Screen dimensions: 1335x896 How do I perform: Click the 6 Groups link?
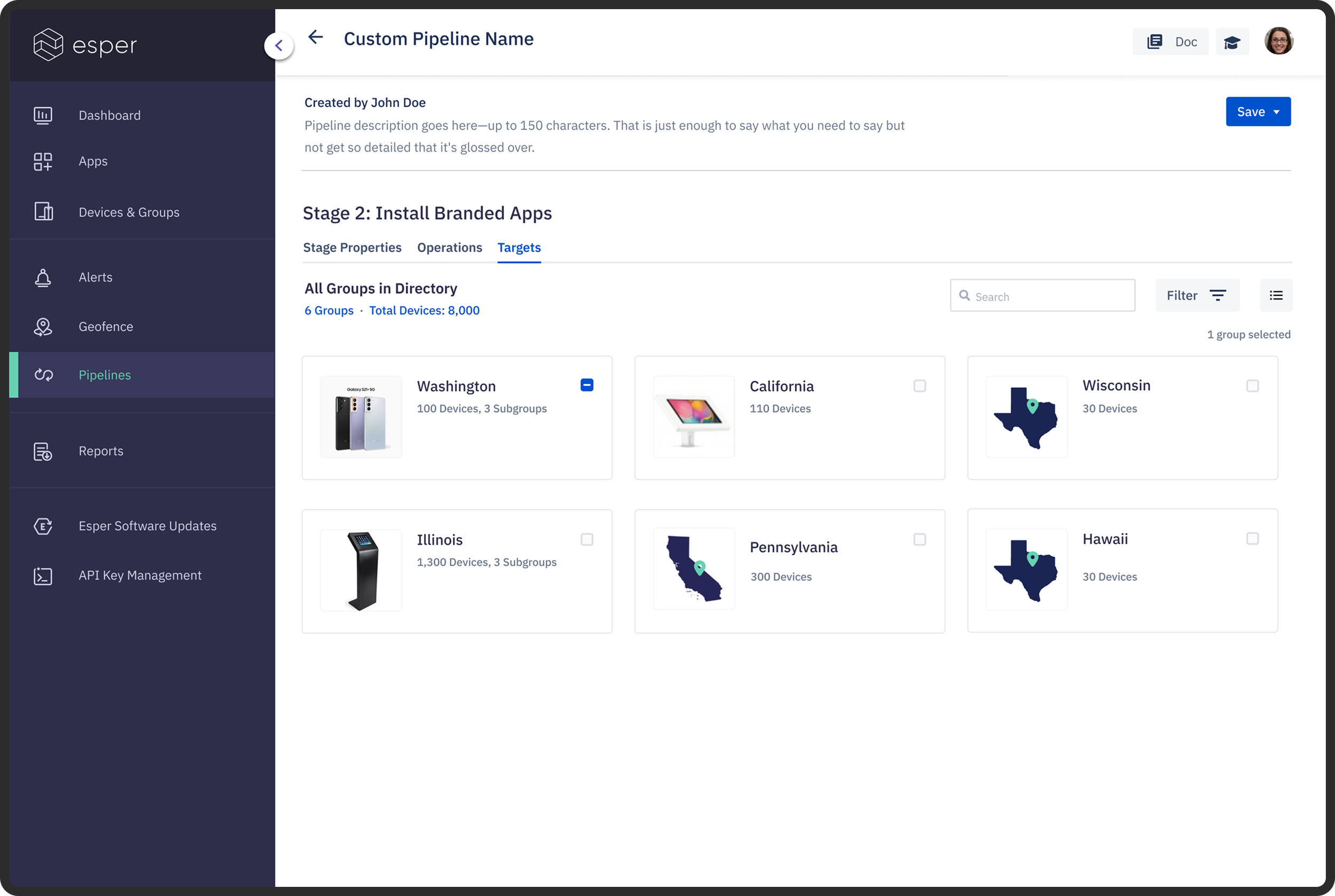(x=328, y=311)
